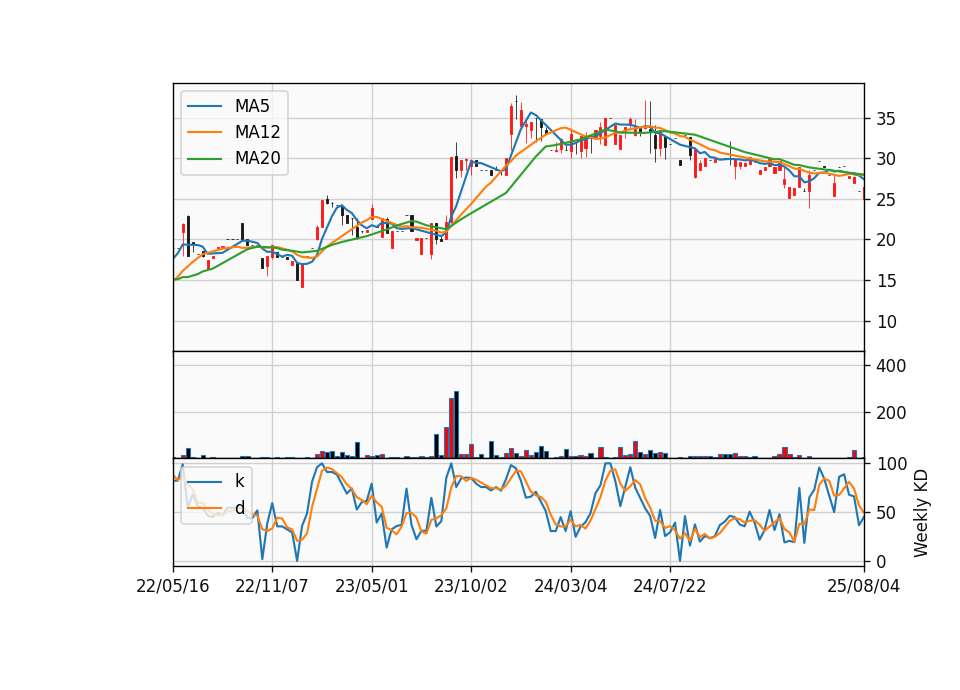Image resolution: width=960 pixels, height=690 pixels.
Task: Click the 25/08/04 date tick label
Action: 864,587
